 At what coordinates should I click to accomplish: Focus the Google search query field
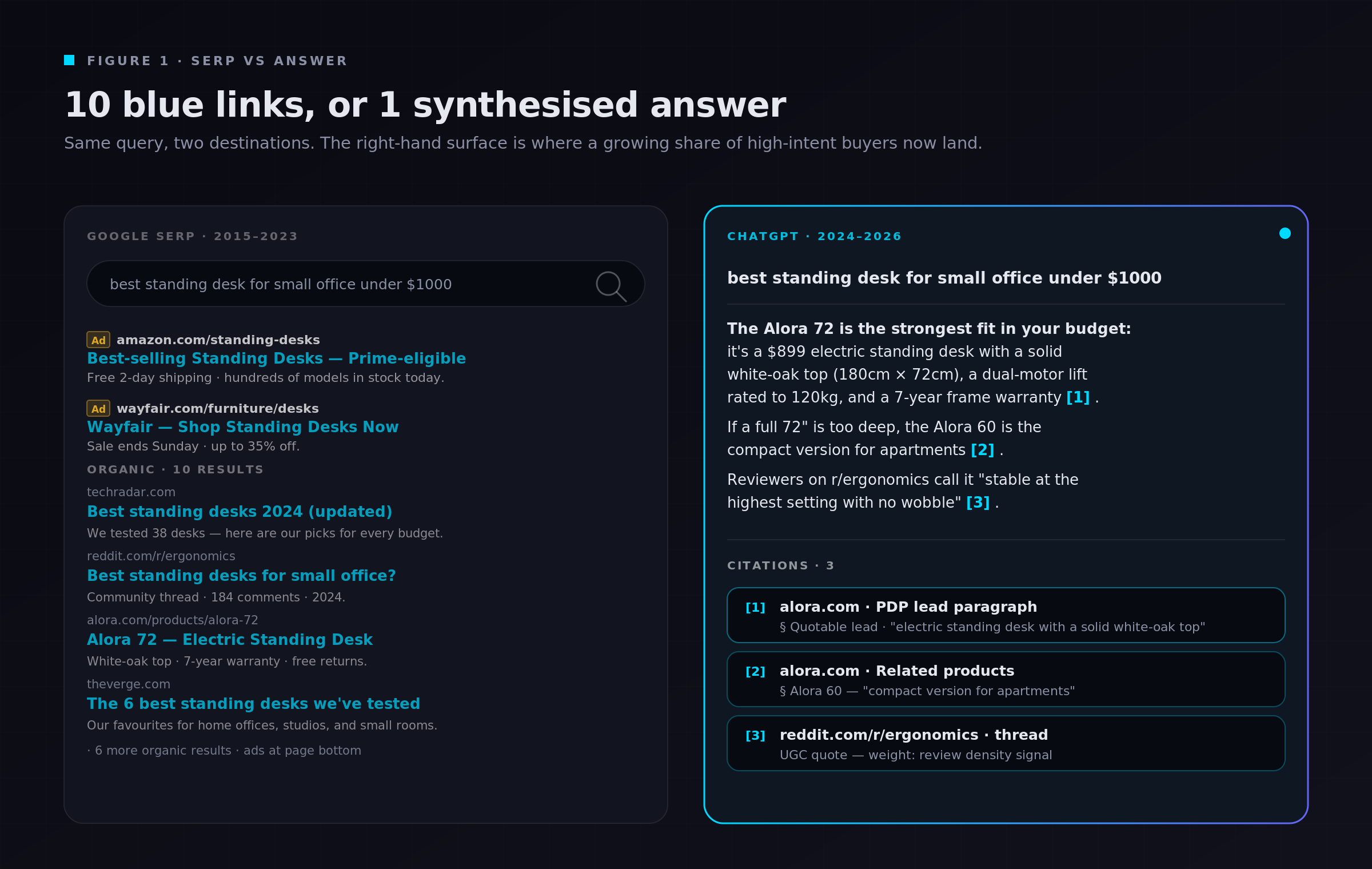tap(366, 284)
